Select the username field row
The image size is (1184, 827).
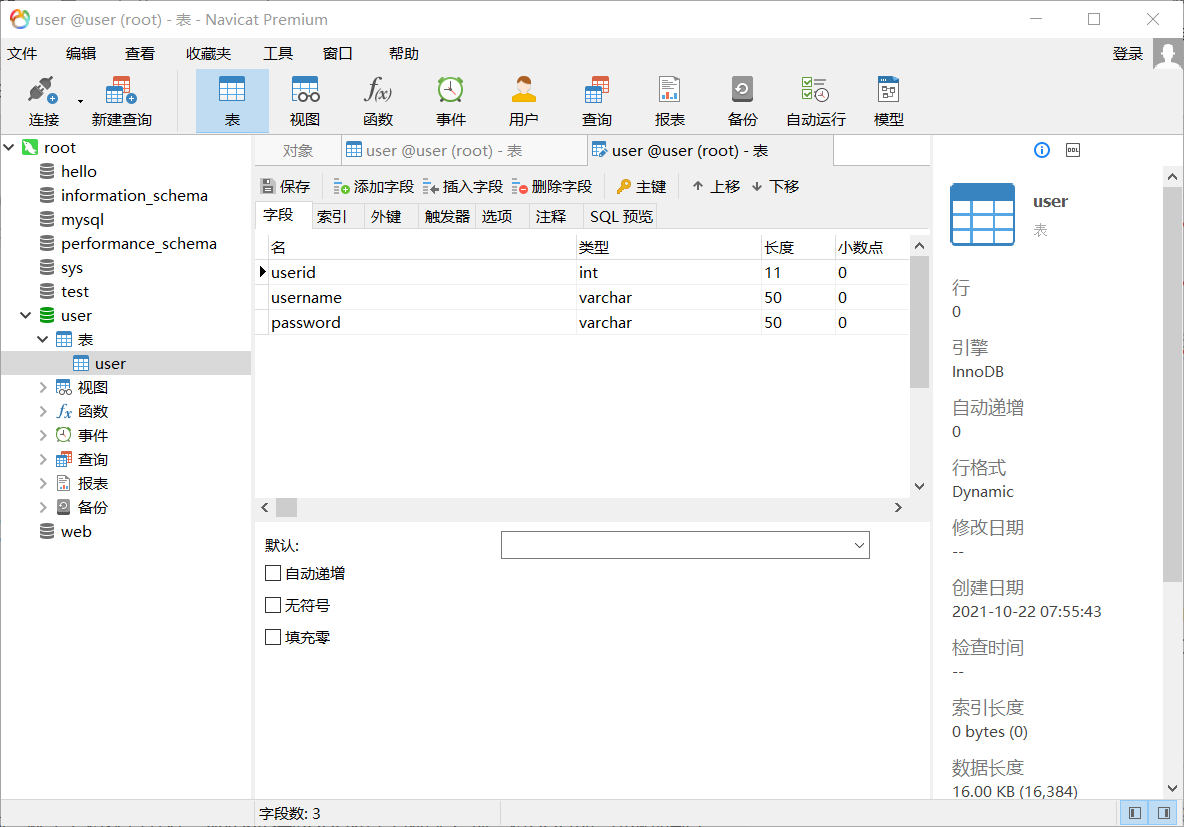pos(582,298)
